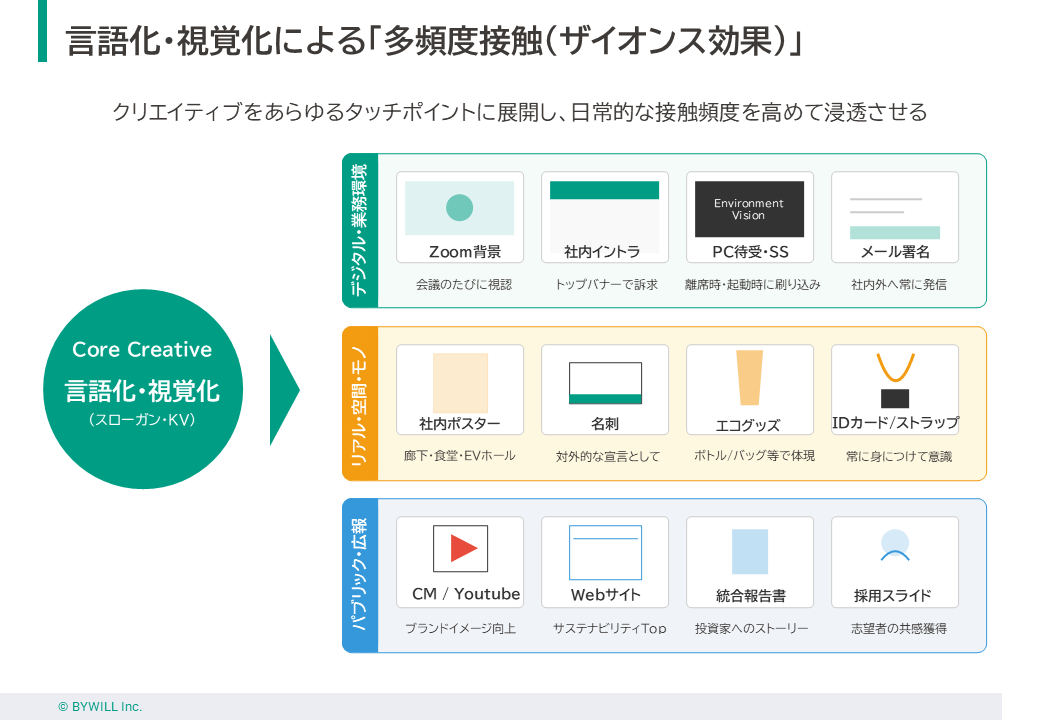1040x720 pixels.
Task: Click the メール署名 signature icon
Action: tap(894, 219)
